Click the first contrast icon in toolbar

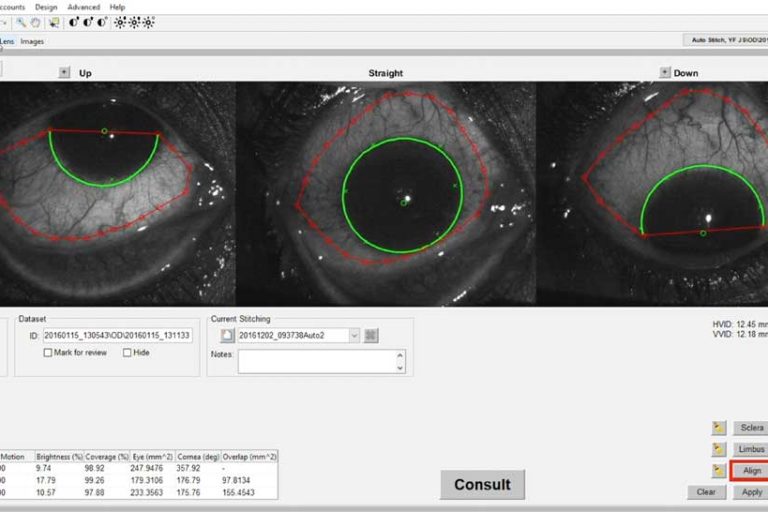[x=74, y=22]
